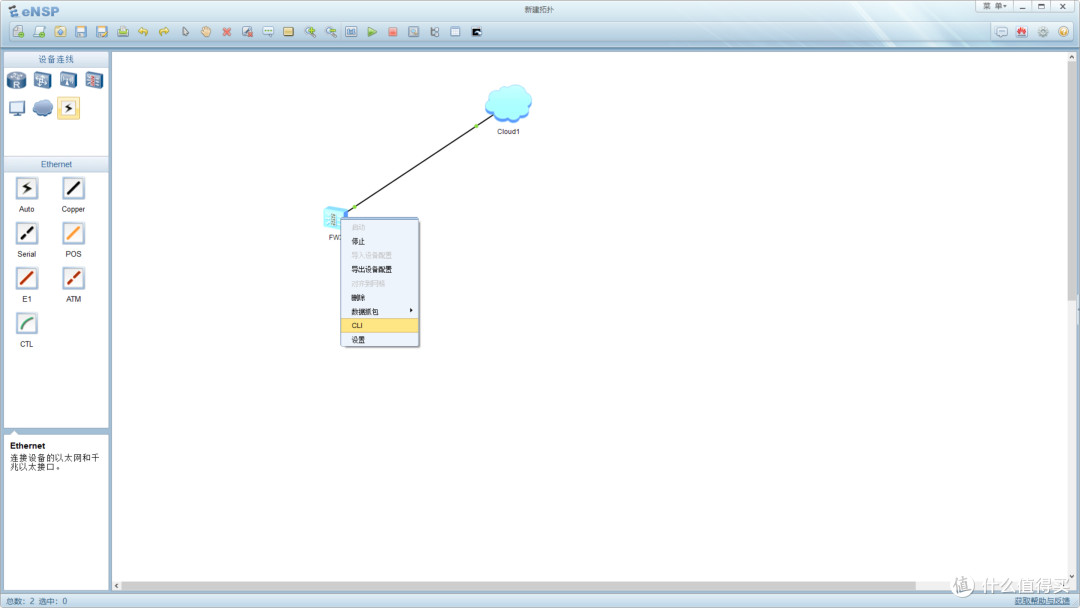Expand the 数据抓包 submenu
The image size is (1080, 608).
point(380,311)
